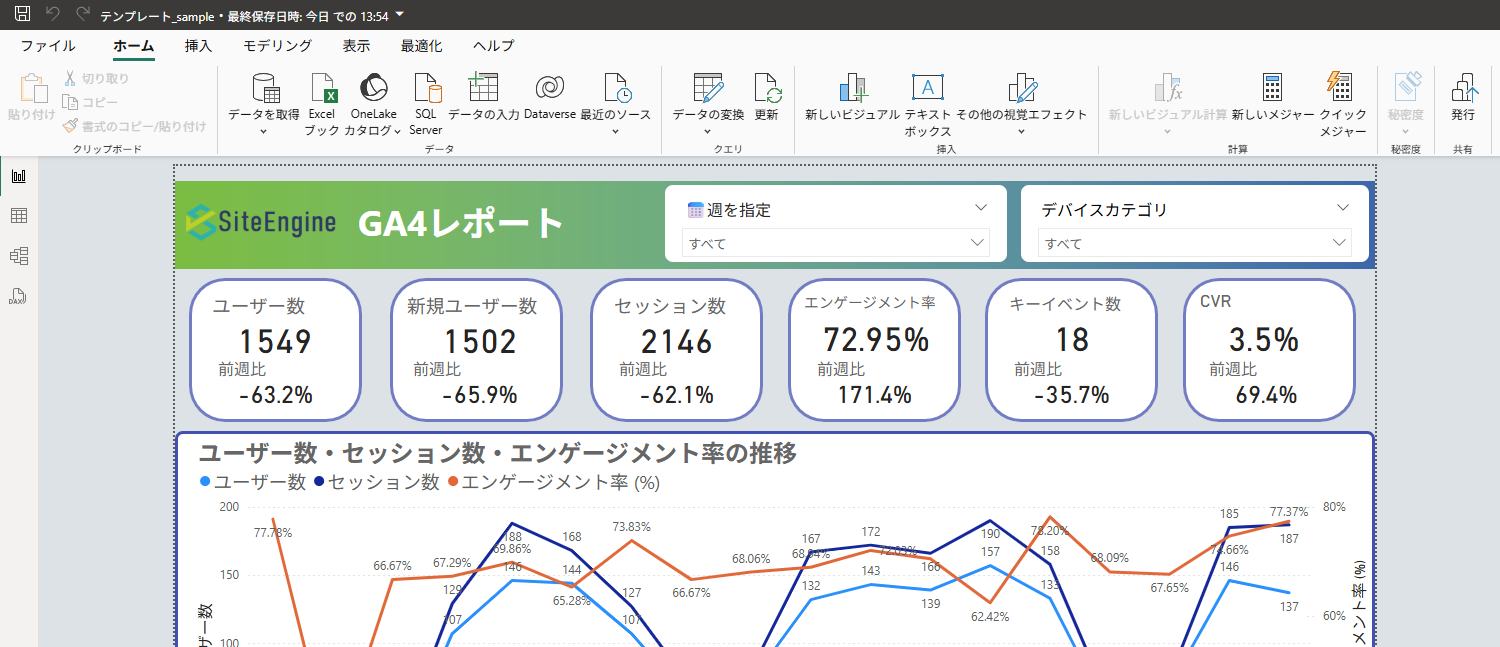This screenshot has height=647, width=1500.
Task: Click the 69.4% 前週比 value under CVR
Action: point(1266,395)
